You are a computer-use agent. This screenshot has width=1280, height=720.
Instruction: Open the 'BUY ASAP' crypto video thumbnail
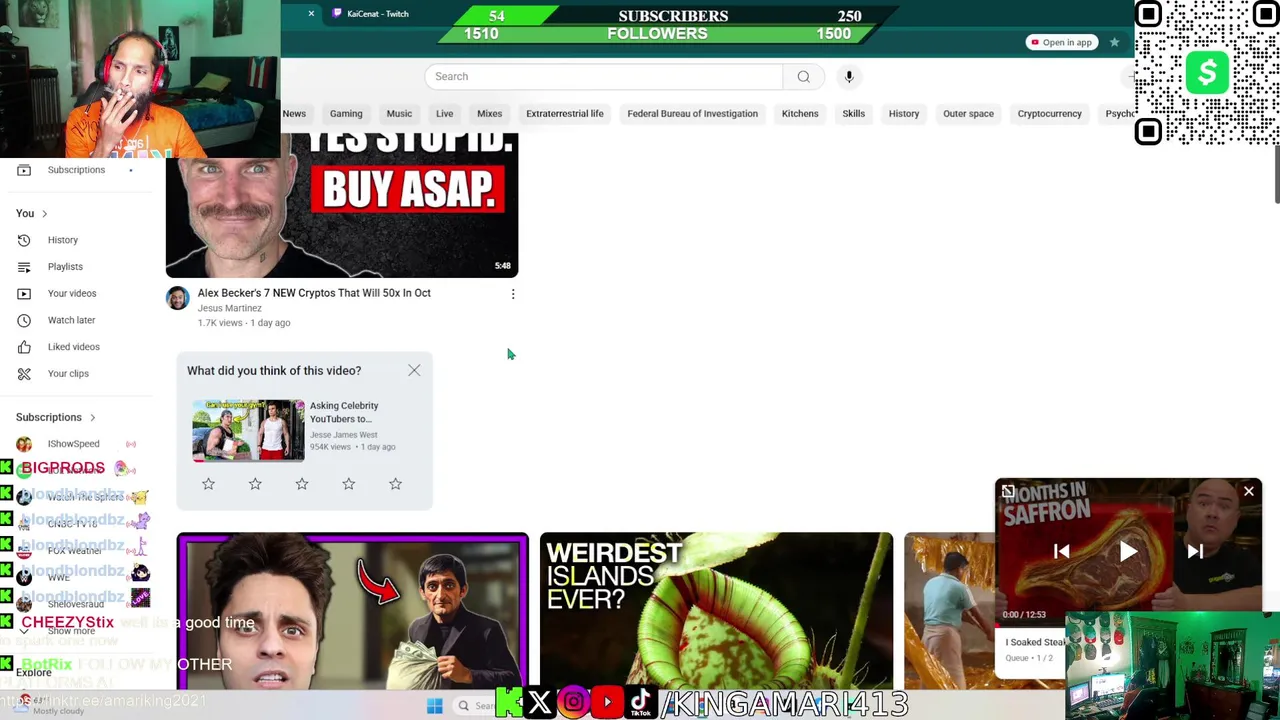point(342,205)
